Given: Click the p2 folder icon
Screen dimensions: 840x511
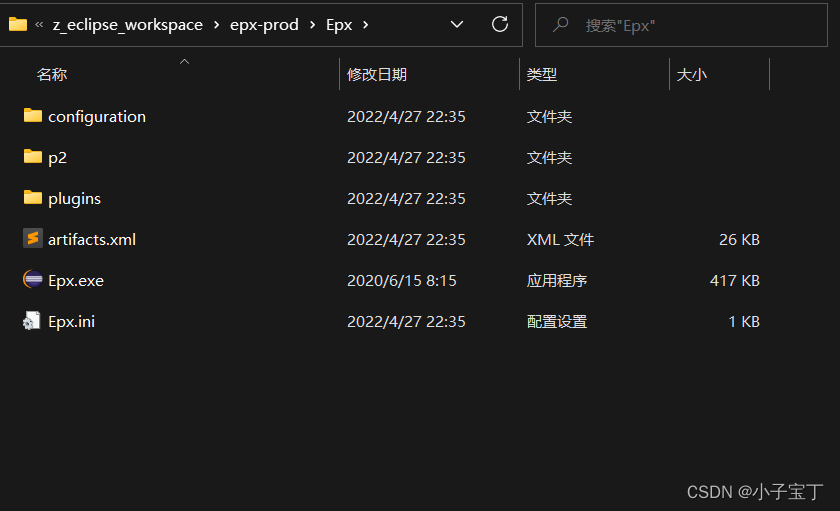Looking at the screenshot, I should coord(33,156).
